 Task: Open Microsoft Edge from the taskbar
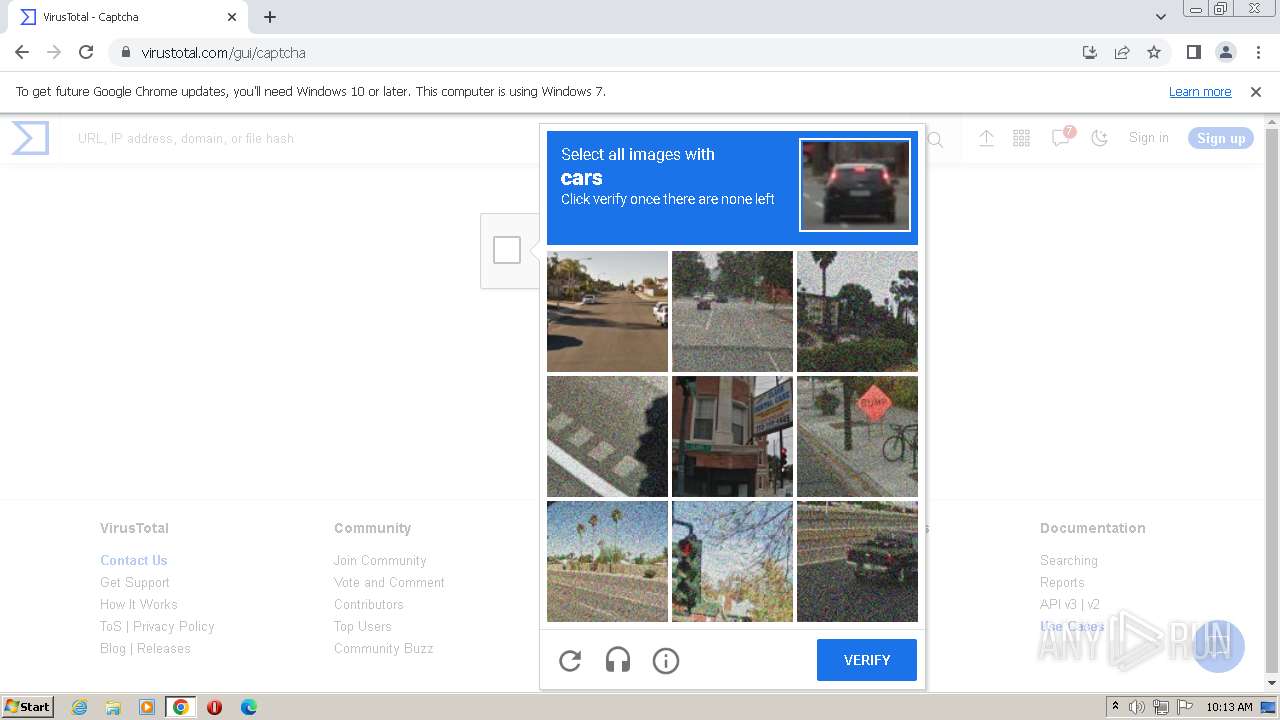[x=249, y=707]
